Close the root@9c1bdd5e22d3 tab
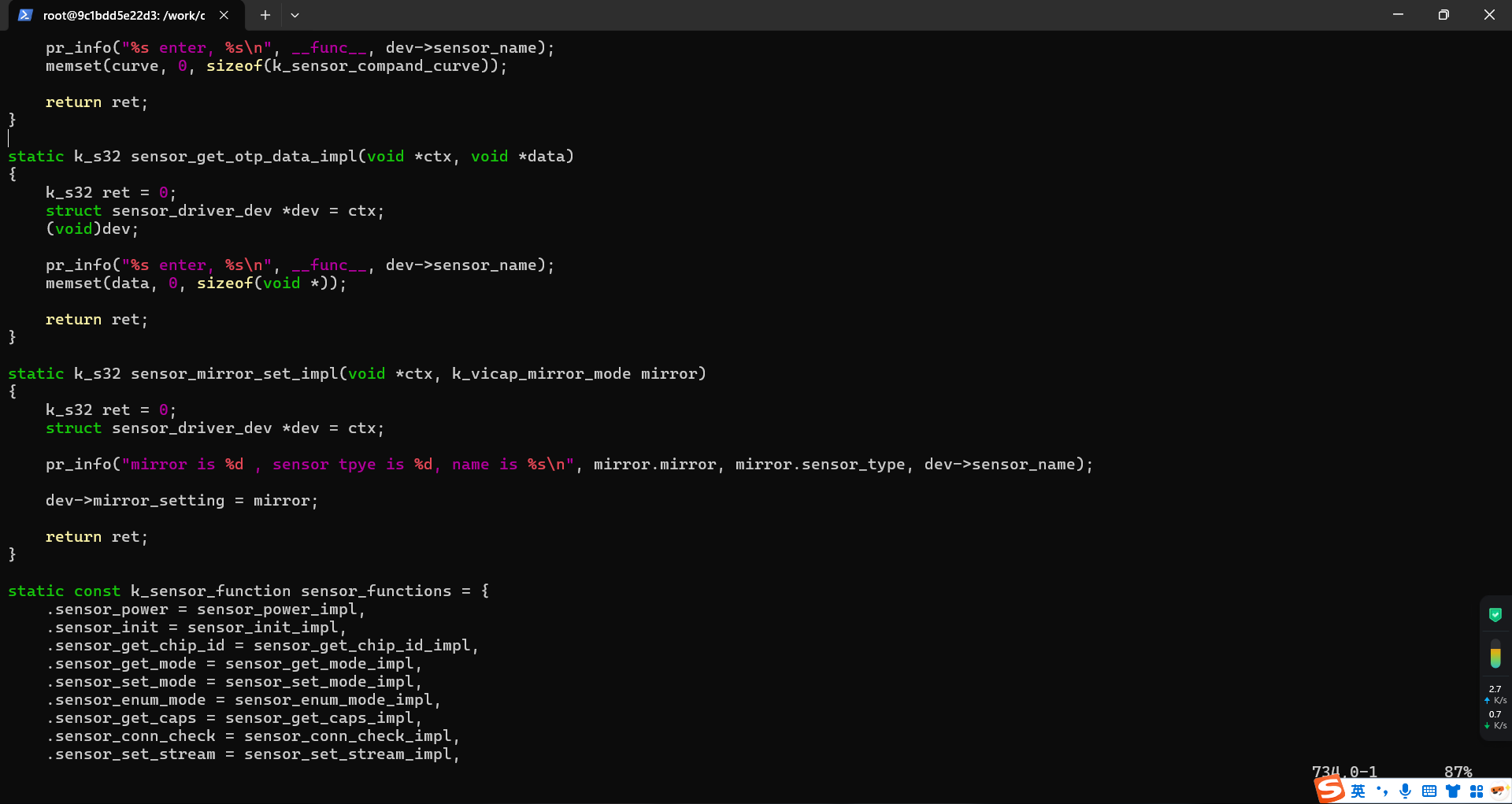Image resolution: width=1512 pixels, height=804 pixels. tap(224, 15)
